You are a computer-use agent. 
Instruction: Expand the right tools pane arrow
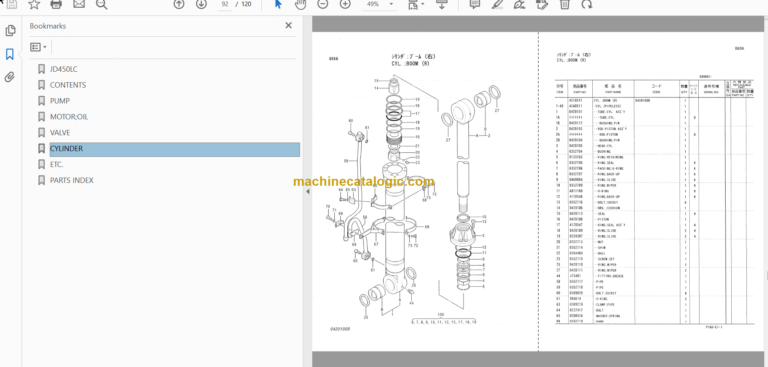[766, 276]
